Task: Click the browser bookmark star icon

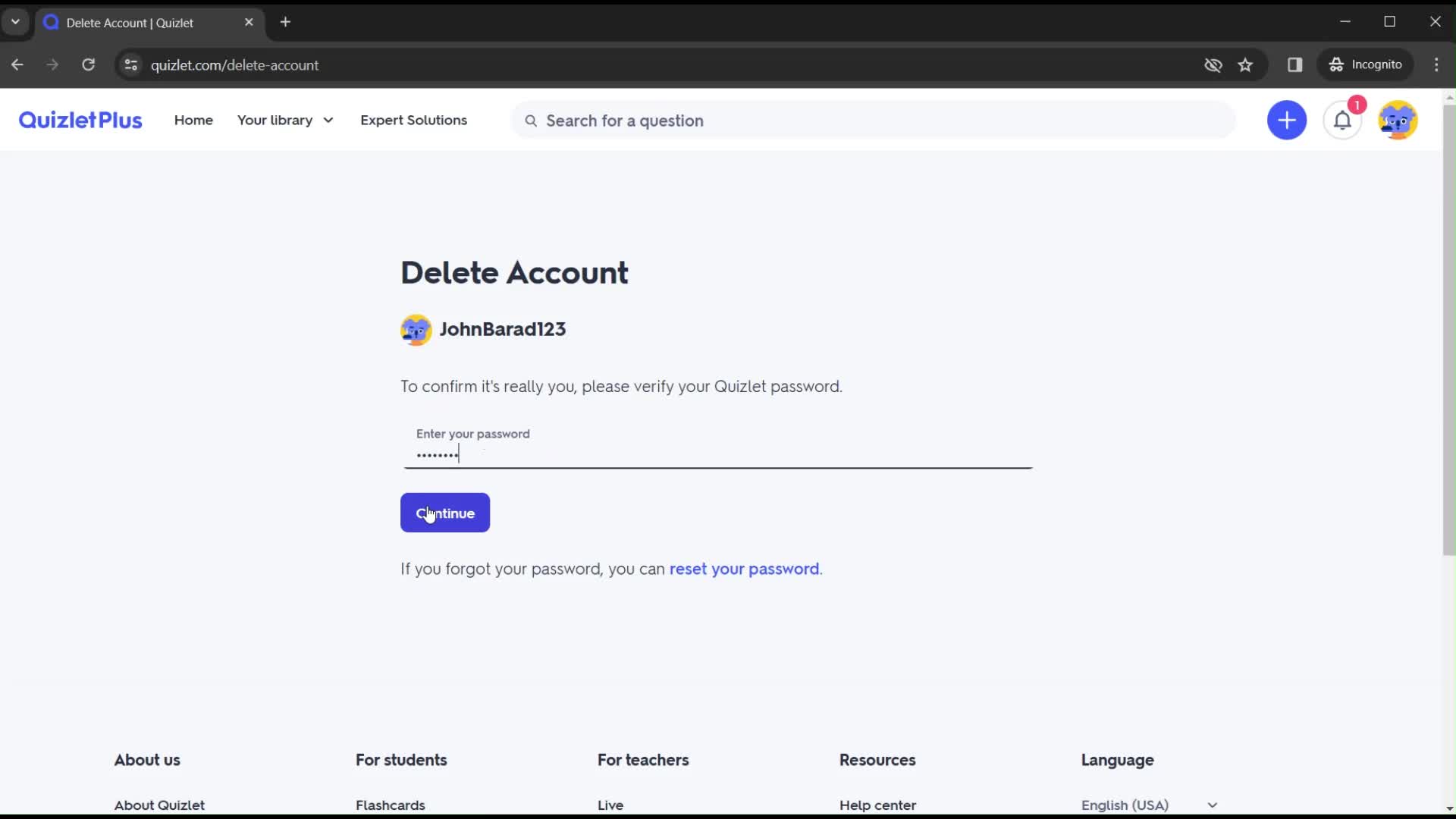Action: click(x=1247, y=64)
